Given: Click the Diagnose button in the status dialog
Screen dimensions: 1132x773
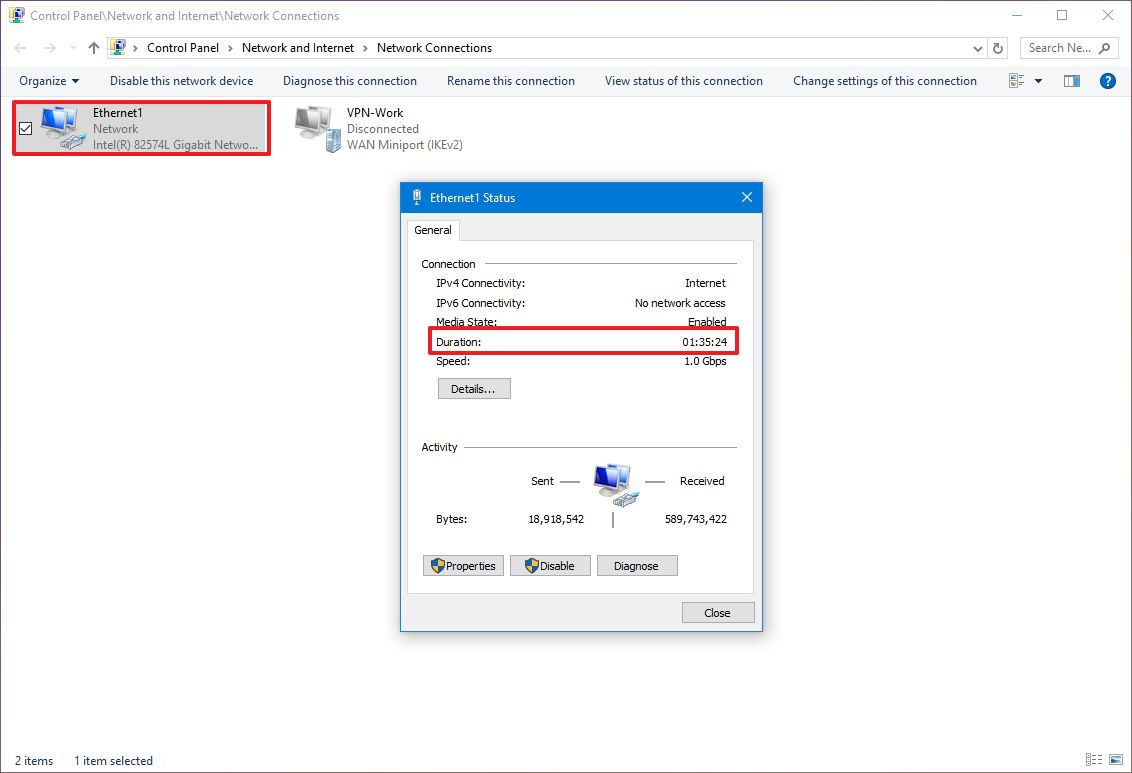Looking at the screenshot, I should (637, 565).
